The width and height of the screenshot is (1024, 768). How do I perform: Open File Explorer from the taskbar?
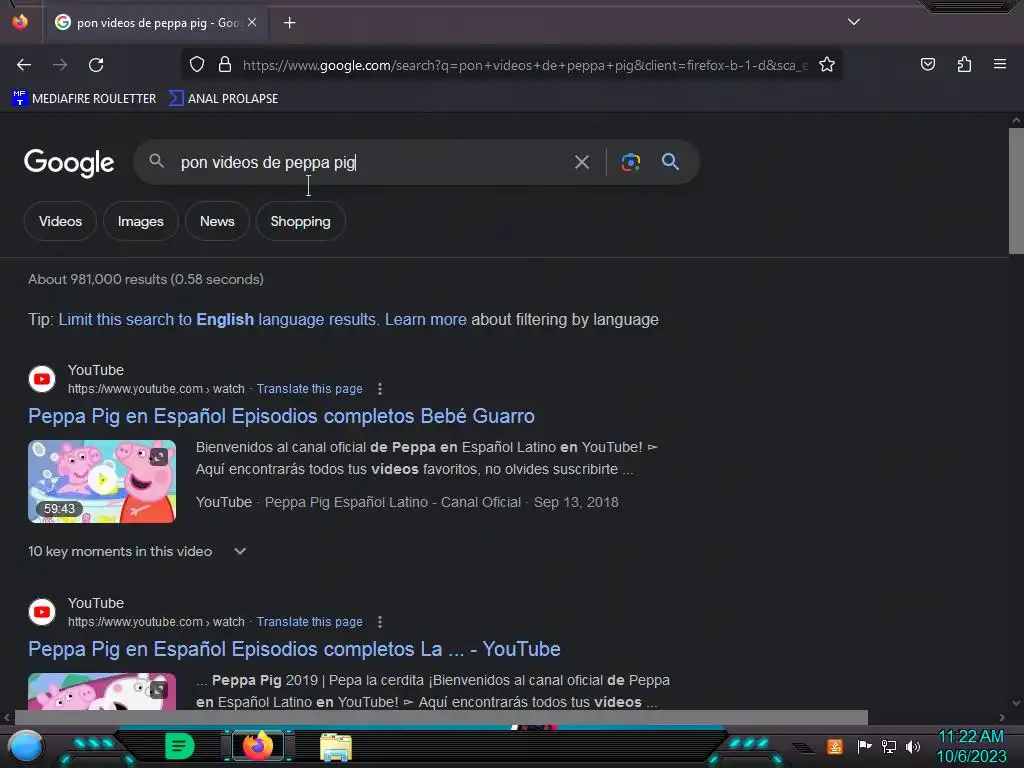coord(336,747)
